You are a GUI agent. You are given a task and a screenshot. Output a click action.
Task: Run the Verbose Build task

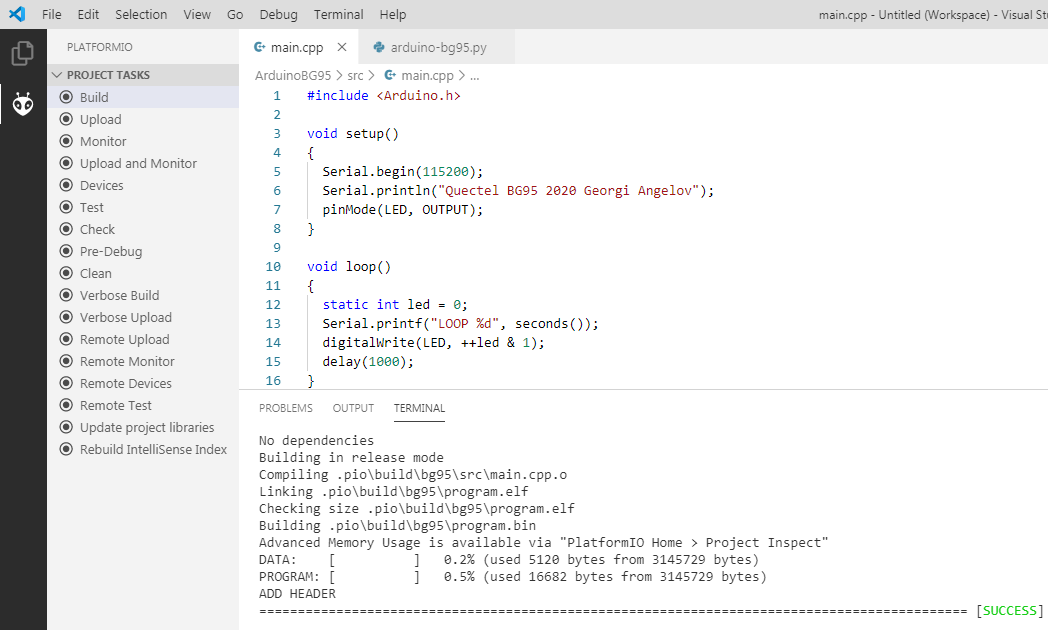click(x=144, y=295)
